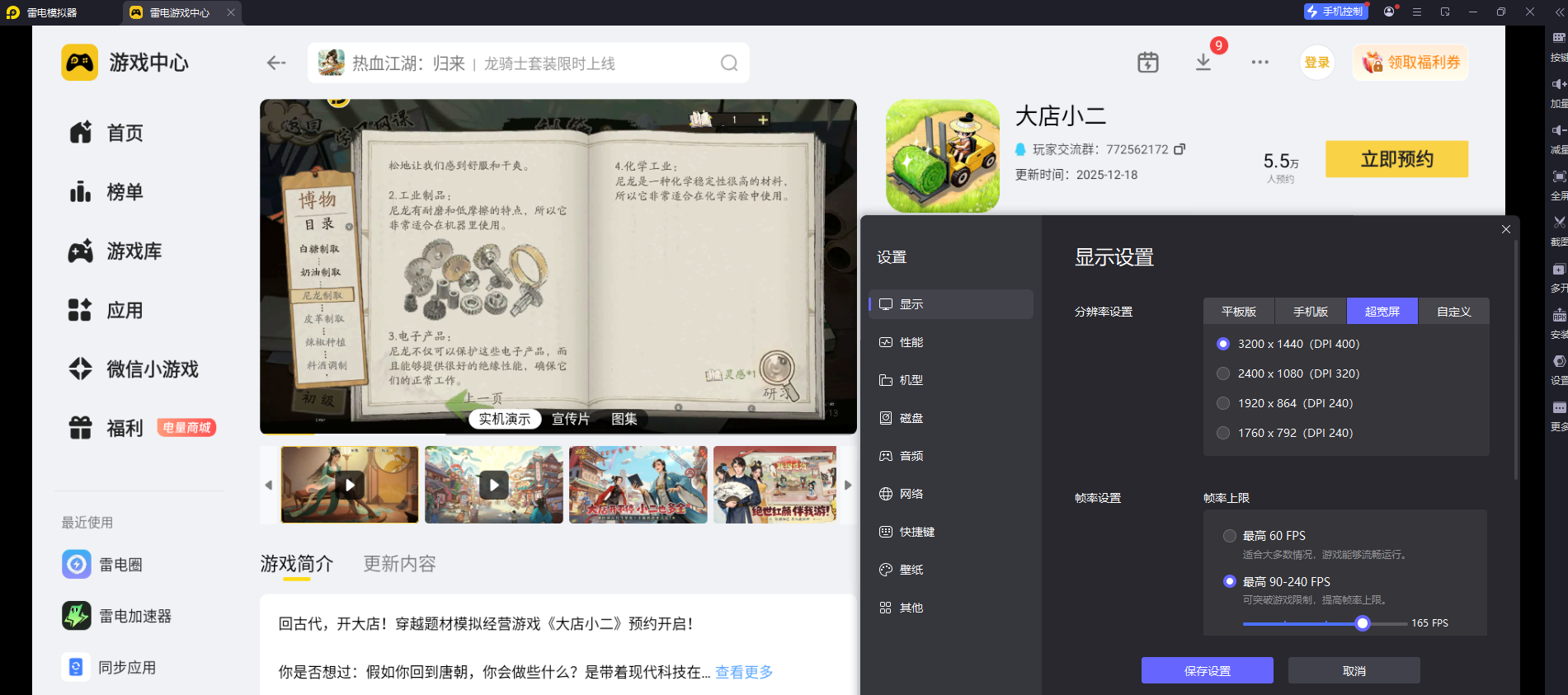1568x695 pixels.
Task: Open 快捷键 settings category
Action: coord(951,532)
